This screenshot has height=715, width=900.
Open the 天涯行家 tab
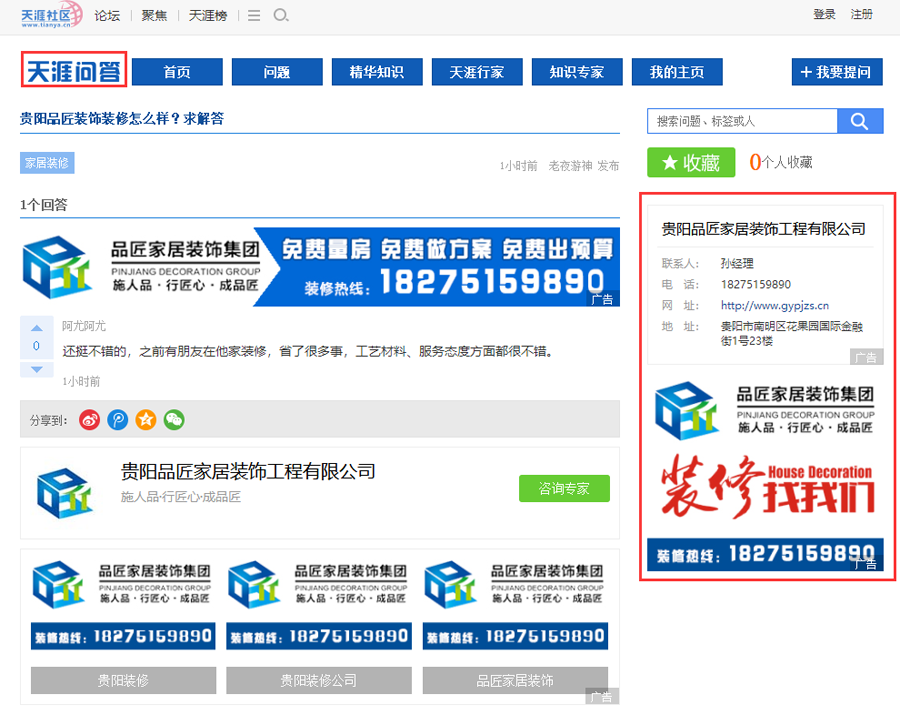477,72
